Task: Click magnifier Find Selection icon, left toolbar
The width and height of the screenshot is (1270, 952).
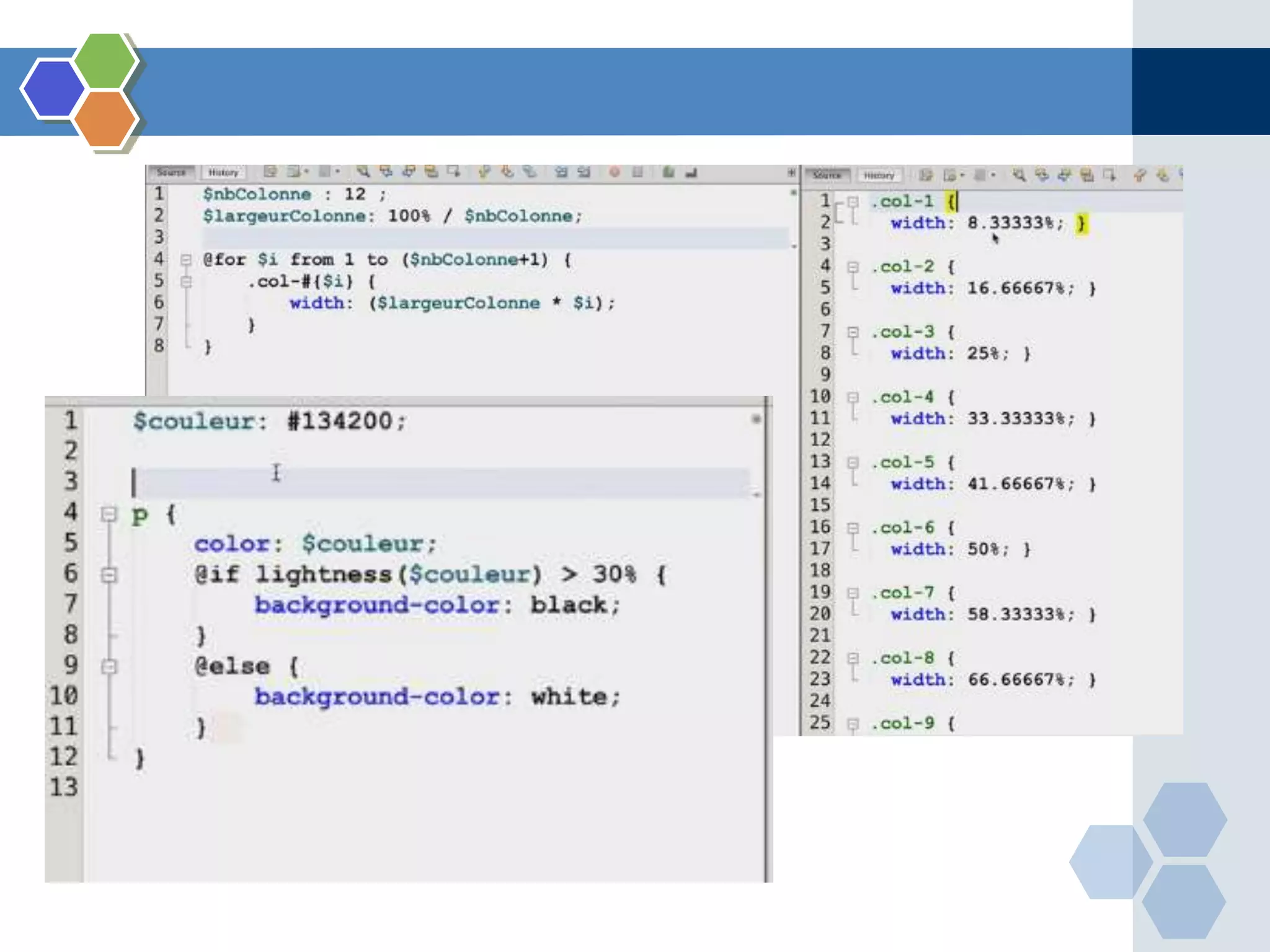Action: 363,172
